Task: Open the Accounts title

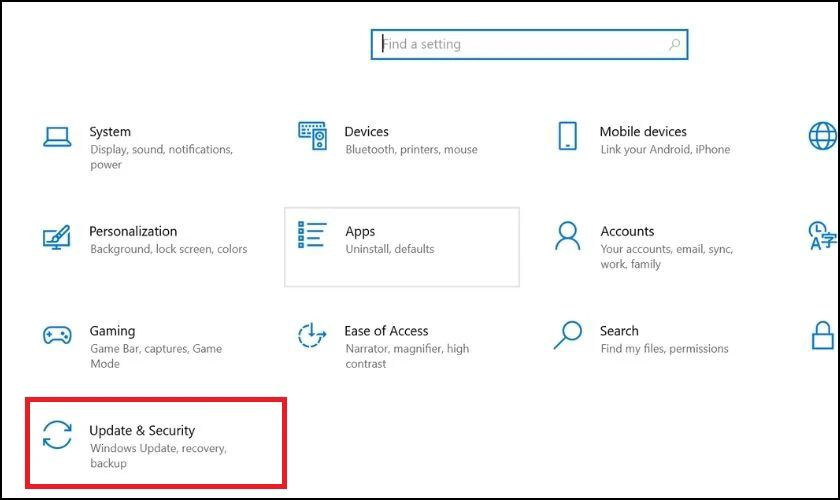Action: [x=627, y=232]
